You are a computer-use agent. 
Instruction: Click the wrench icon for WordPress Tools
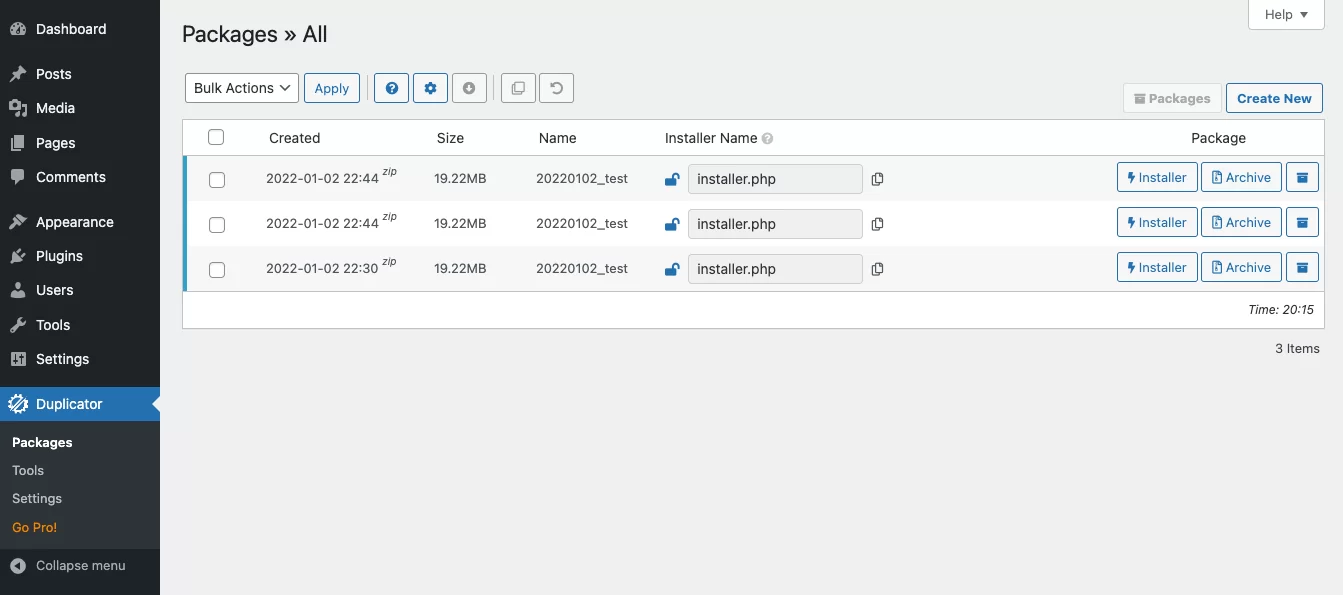pos(18,325)
